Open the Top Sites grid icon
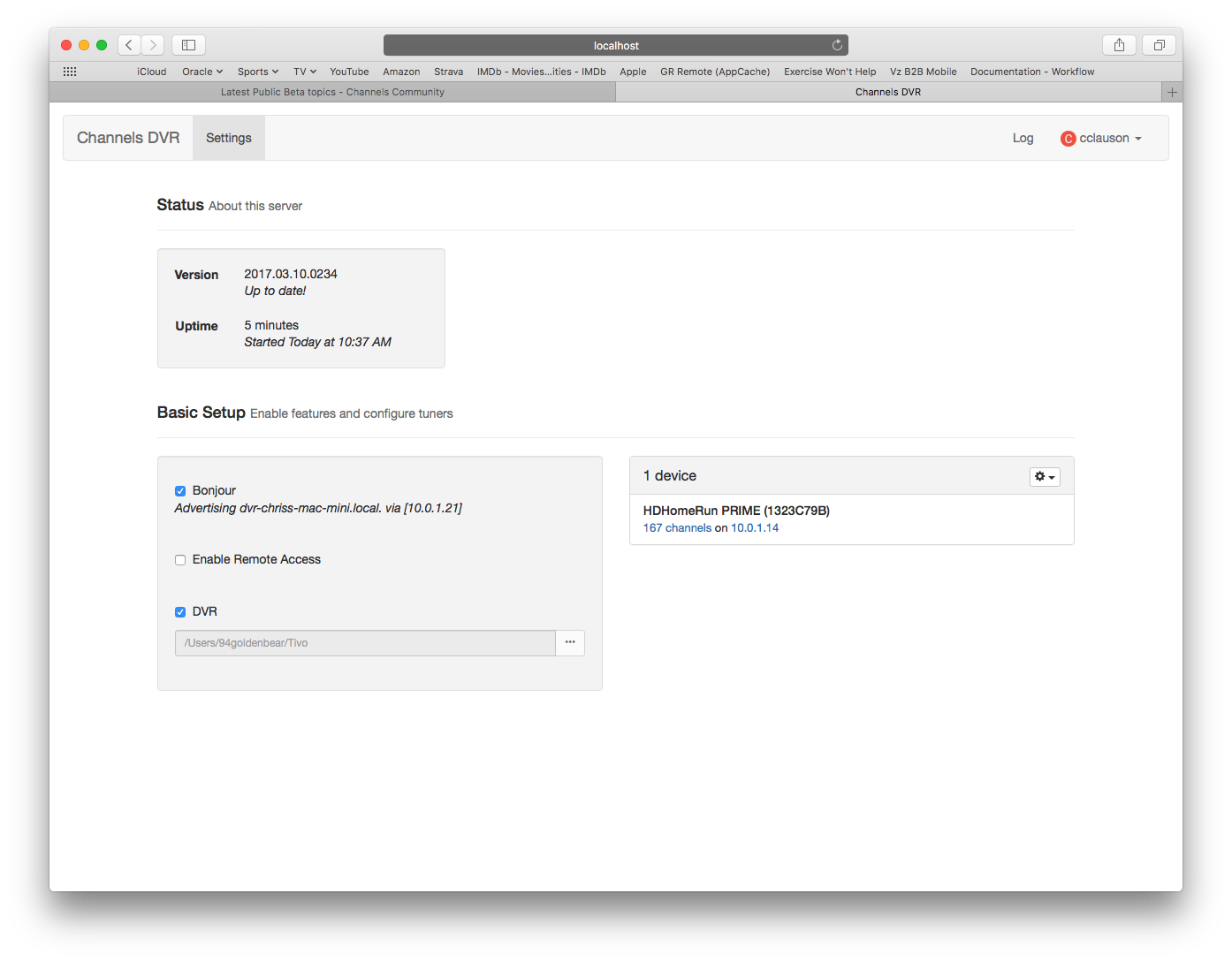Viewport: 1232px width, 962px height. [70, 72]
